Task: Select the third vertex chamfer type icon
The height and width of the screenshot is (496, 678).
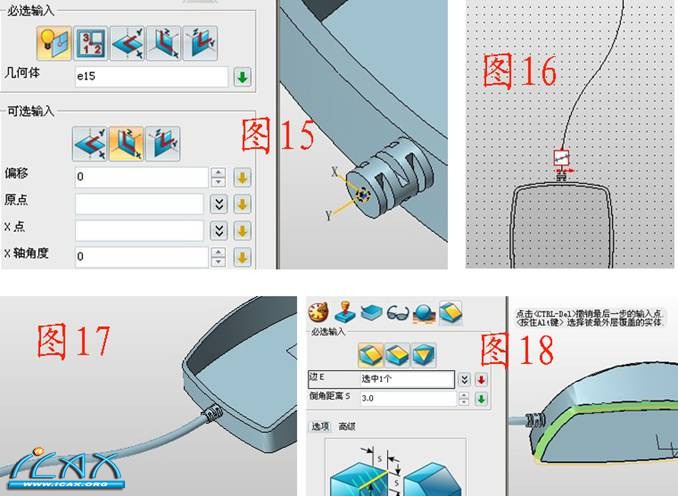Action: pyautogui.click(x=424, y=355)
